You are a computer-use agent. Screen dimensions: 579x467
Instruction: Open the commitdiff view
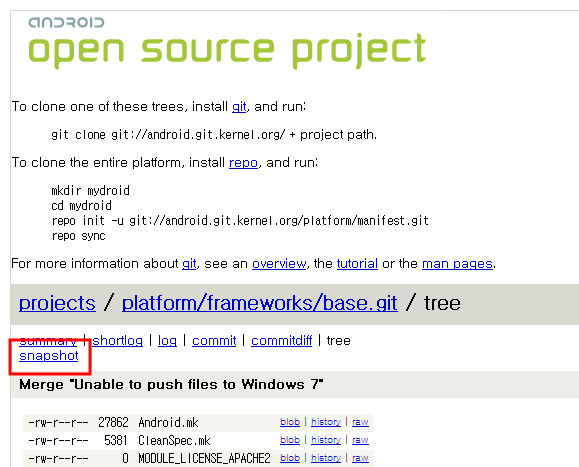[281, 340]
